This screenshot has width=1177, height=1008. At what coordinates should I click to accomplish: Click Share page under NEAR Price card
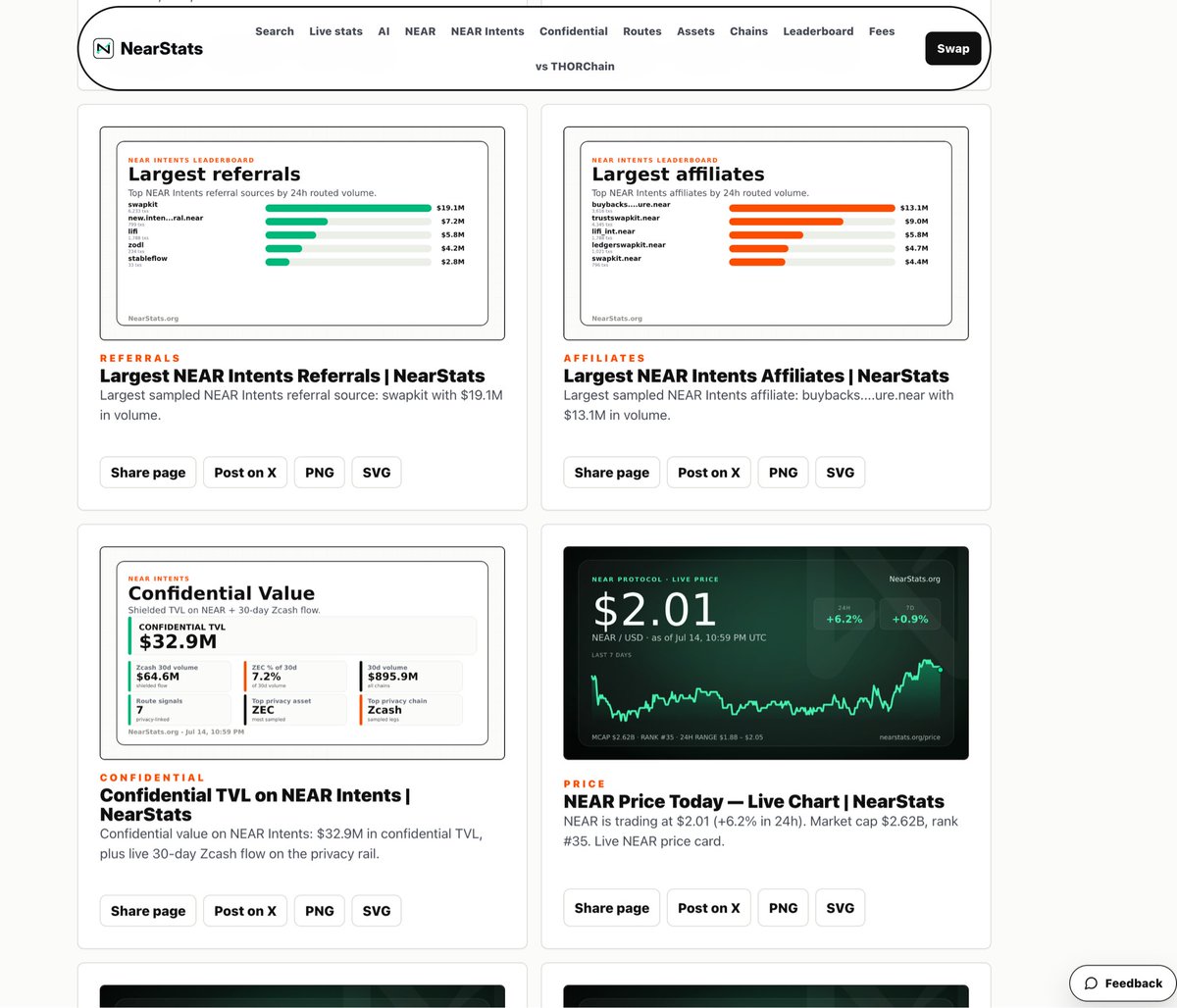[x=612, y=908]
